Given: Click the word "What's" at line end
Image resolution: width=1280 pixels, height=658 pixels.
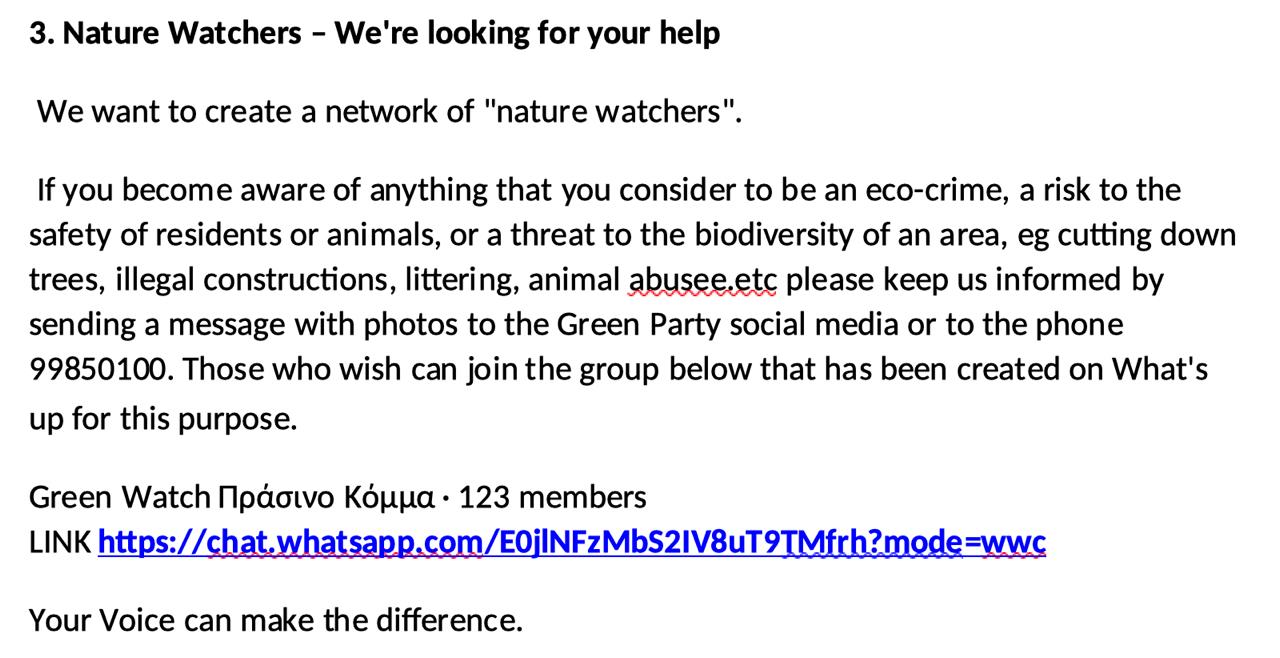Looking at the screenshot, I should coord(1160,369).
